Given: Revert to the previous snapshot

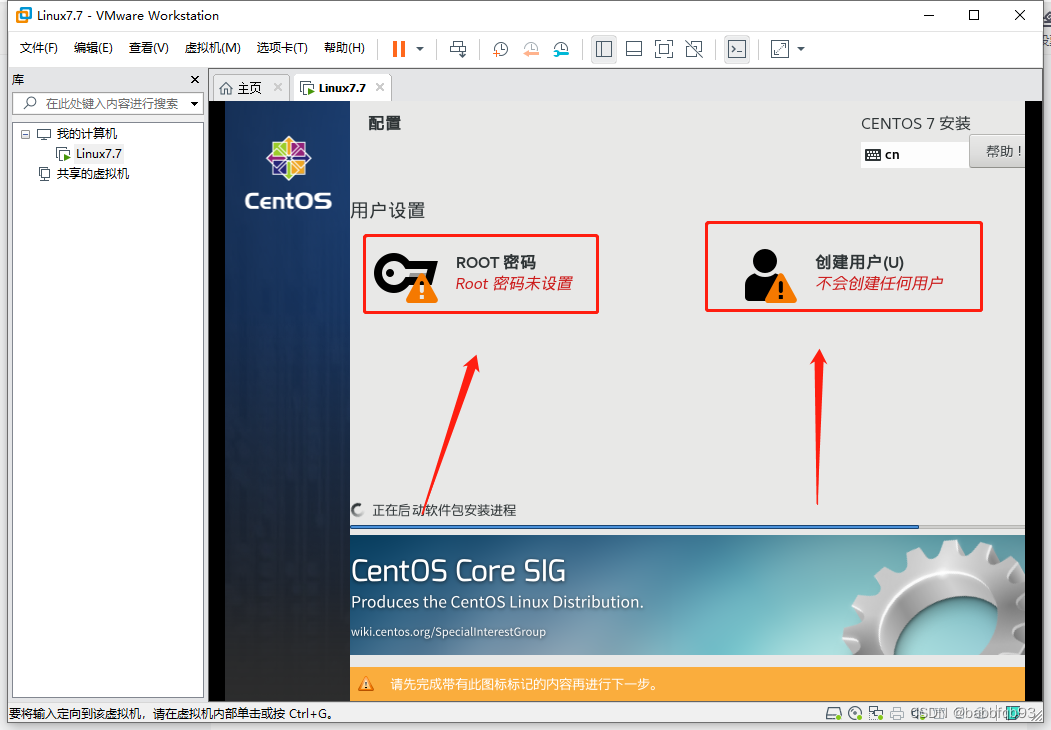Looking at the screenshot, I should pos(531,49).
